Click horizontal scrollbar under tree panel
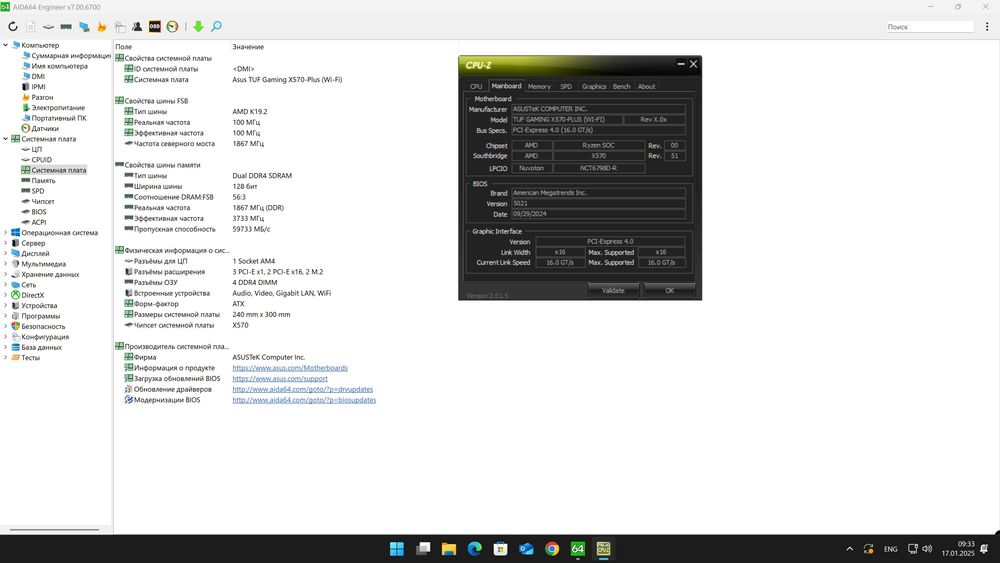Image resolution: width=1000 pixels, height=563 pixels. (x=55, y=529)
